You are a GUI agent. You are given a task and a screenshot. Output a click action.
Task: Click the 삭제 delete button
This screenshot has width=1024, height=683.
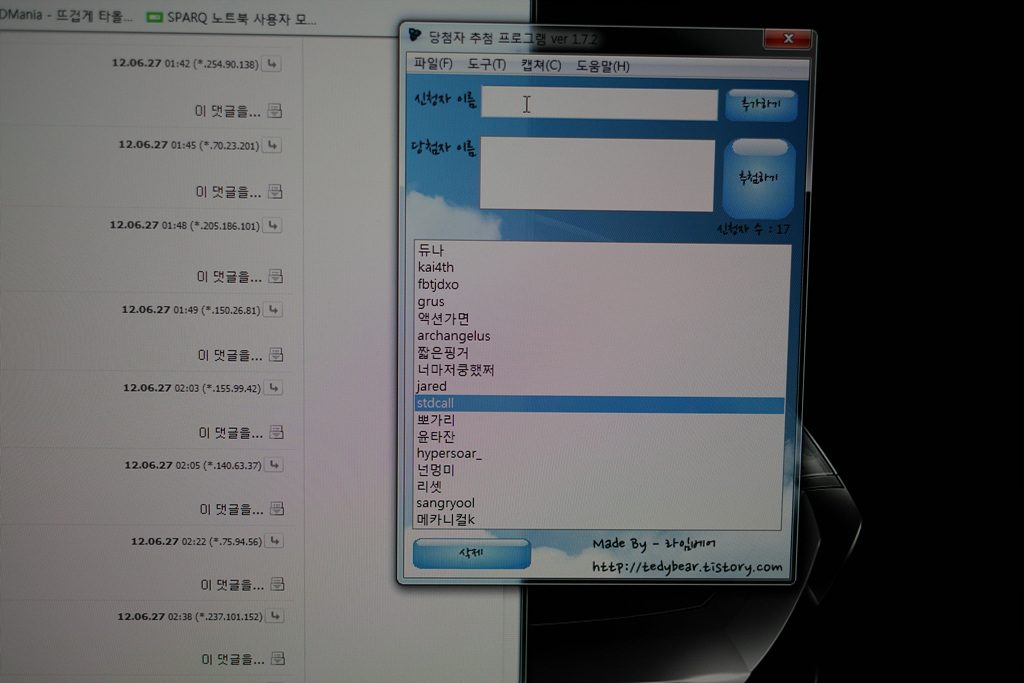[472, 553]
